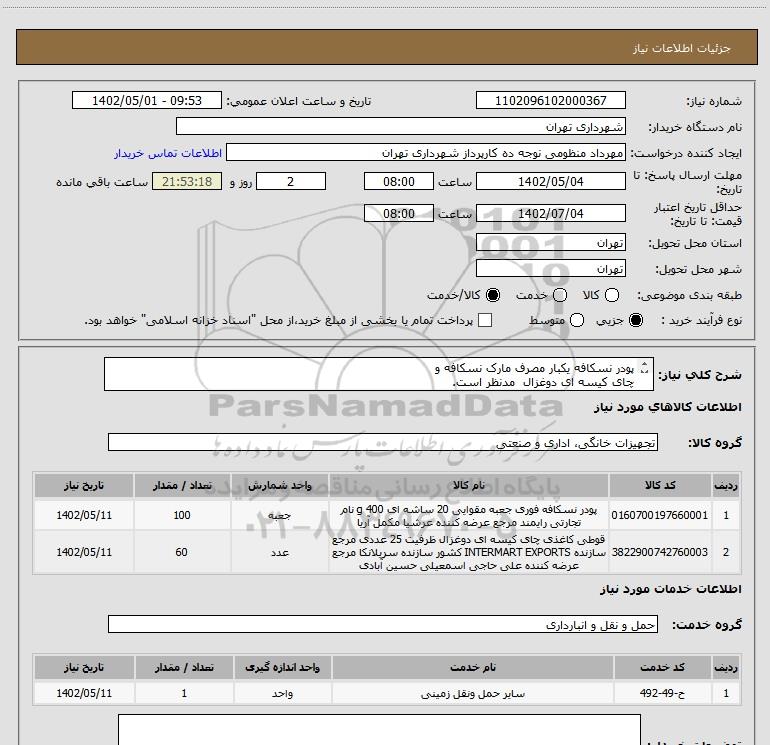The image size is (770, 745).
Task: Click the service unit cell واحد
Action: 282,693
